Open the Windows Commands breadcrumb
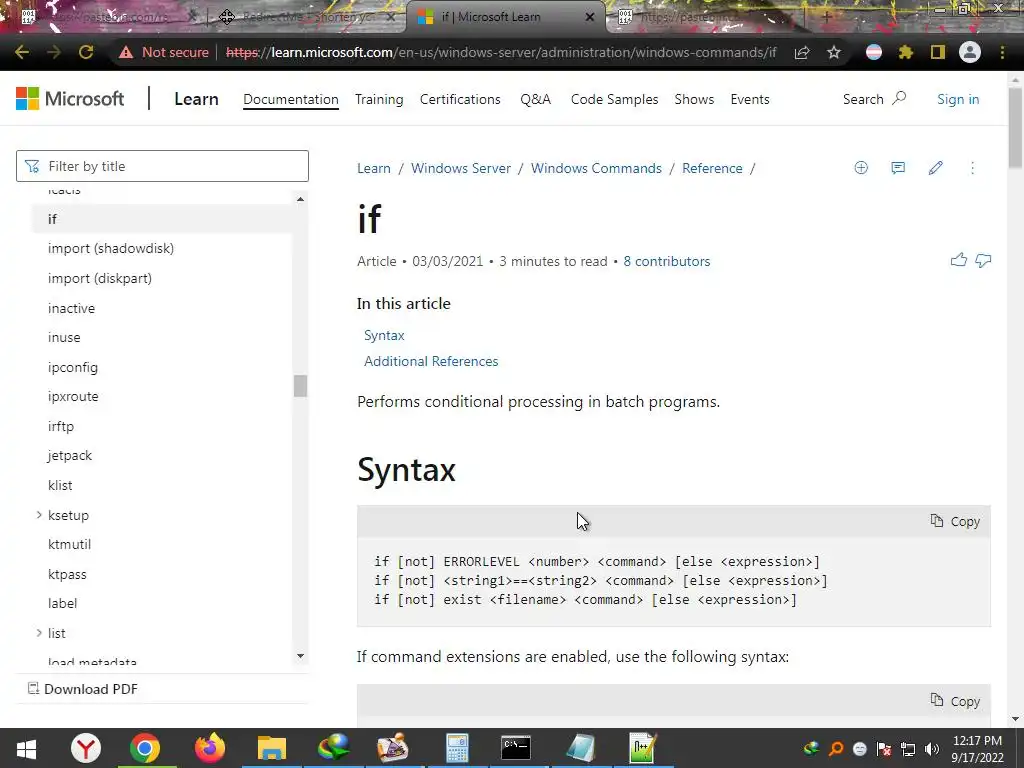Screen dimensions: 1024x768 pyautogui.click(x=596, y=168)
